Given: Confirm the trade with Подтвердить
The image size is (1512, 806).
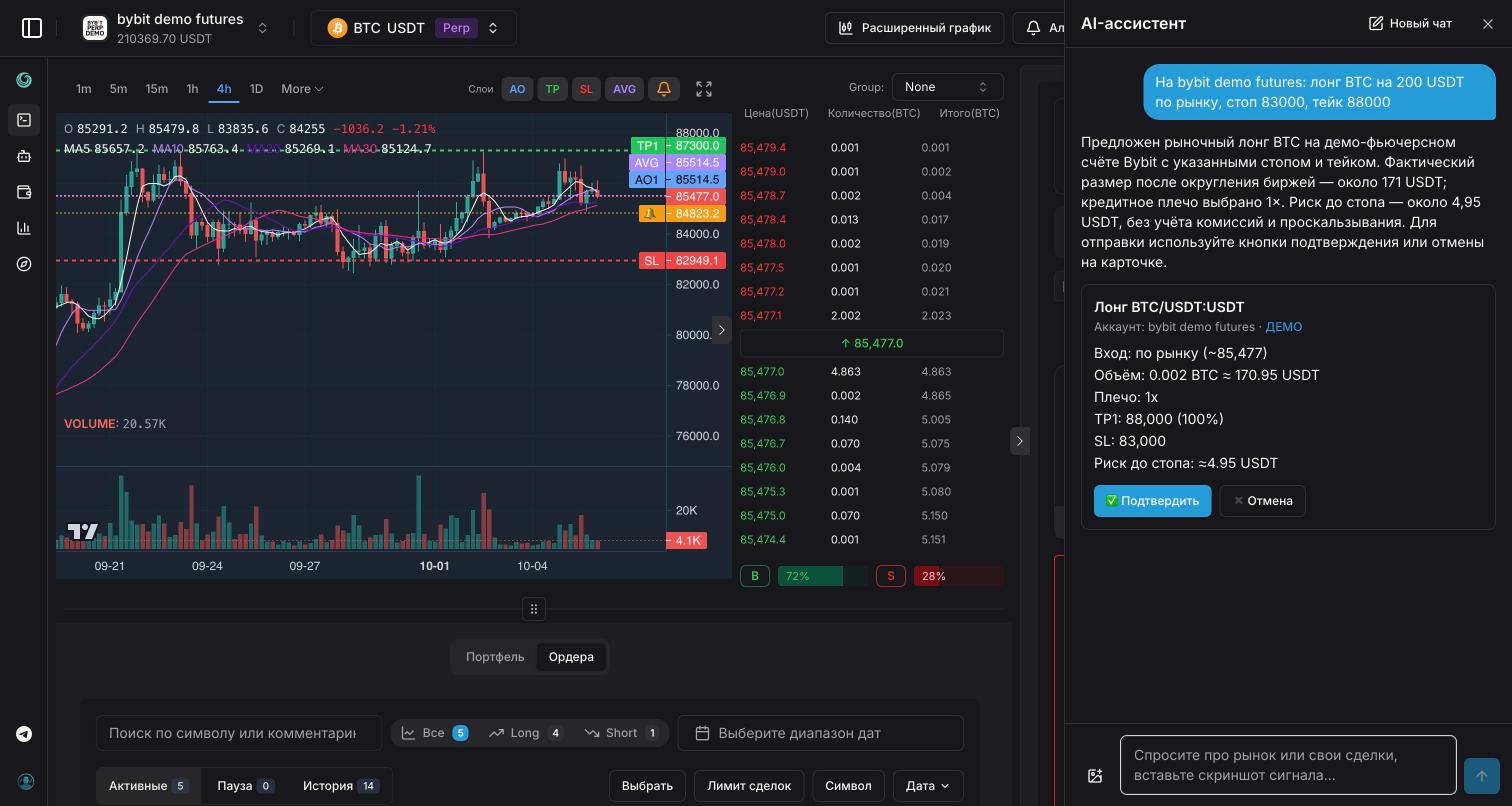Looking at the screenshot, I should 1152,501.
